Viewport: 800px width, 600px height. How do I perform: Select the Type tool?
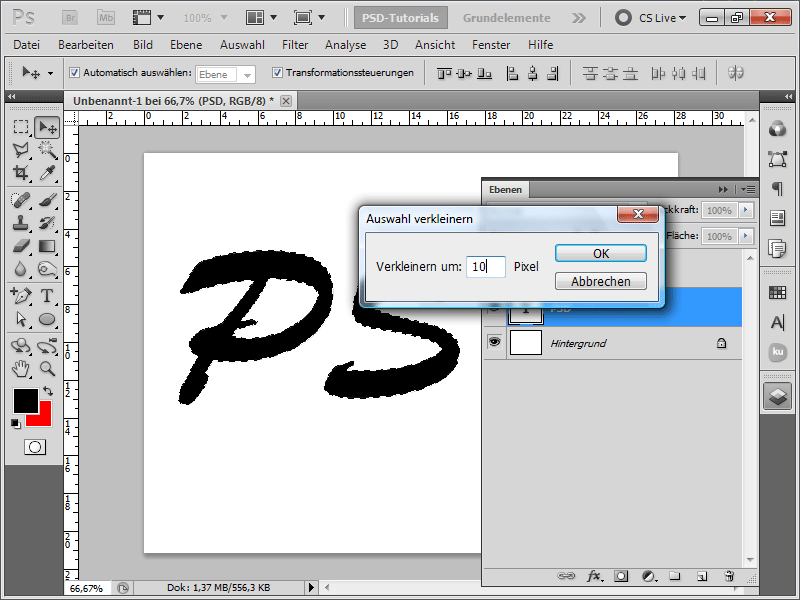point(47,295)
